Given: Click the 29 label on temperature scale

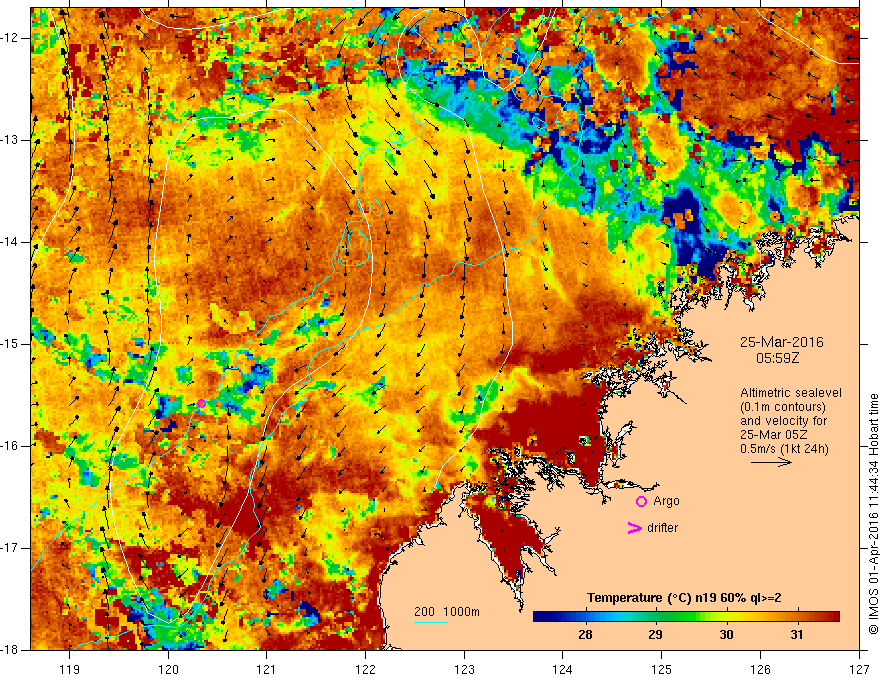Looking at the screenshot, I should click(x=655, y=635).
